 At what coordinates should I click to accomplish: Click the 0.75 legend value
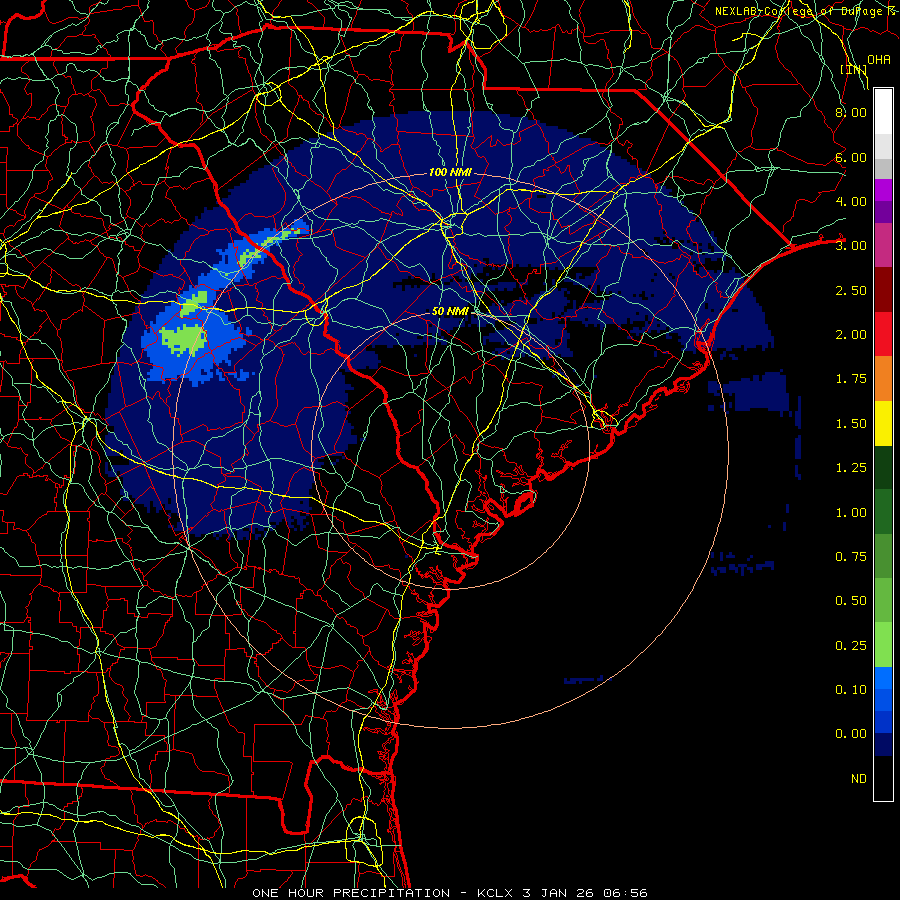point(851,557)
